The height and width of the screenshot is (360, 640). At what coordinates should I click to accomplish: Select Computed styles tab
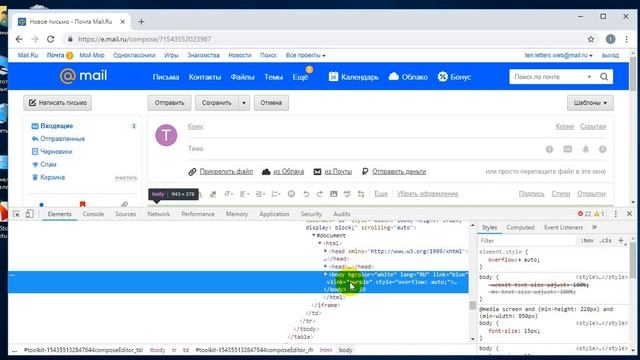tap(520, 227)
